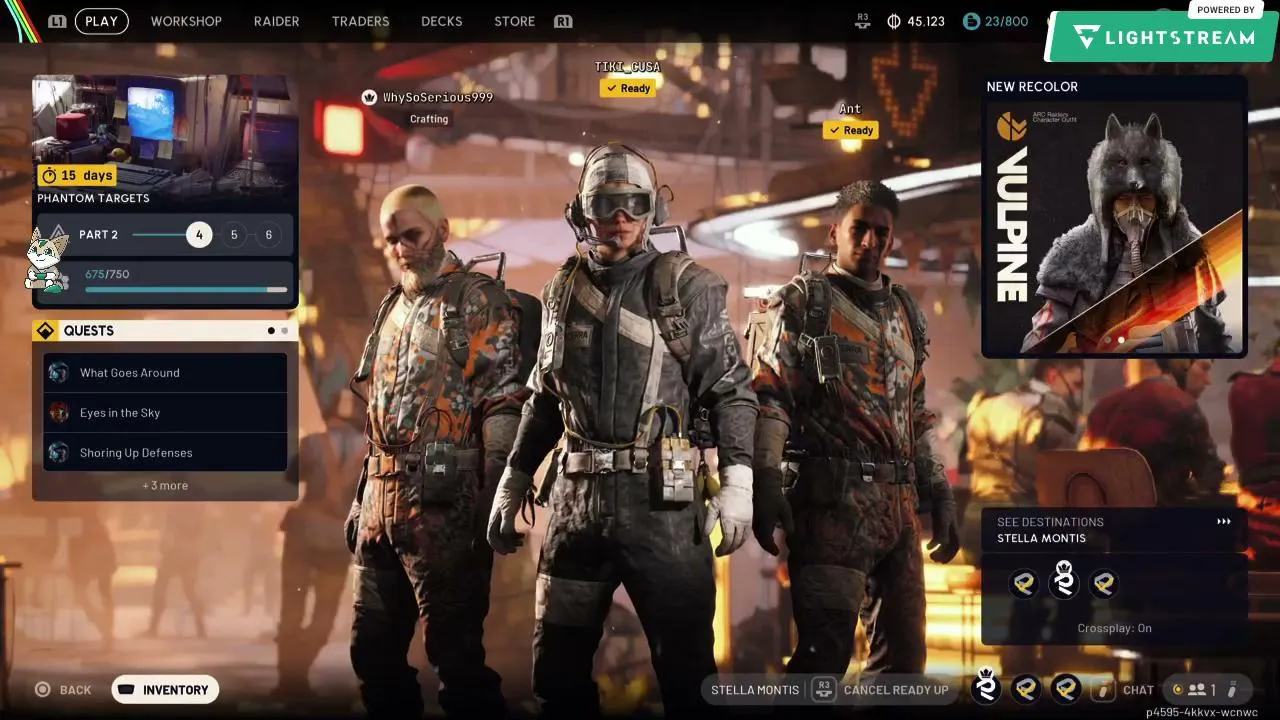Switch to second Quests page dot
1280x720 pixels.
(x=284, y=331)
